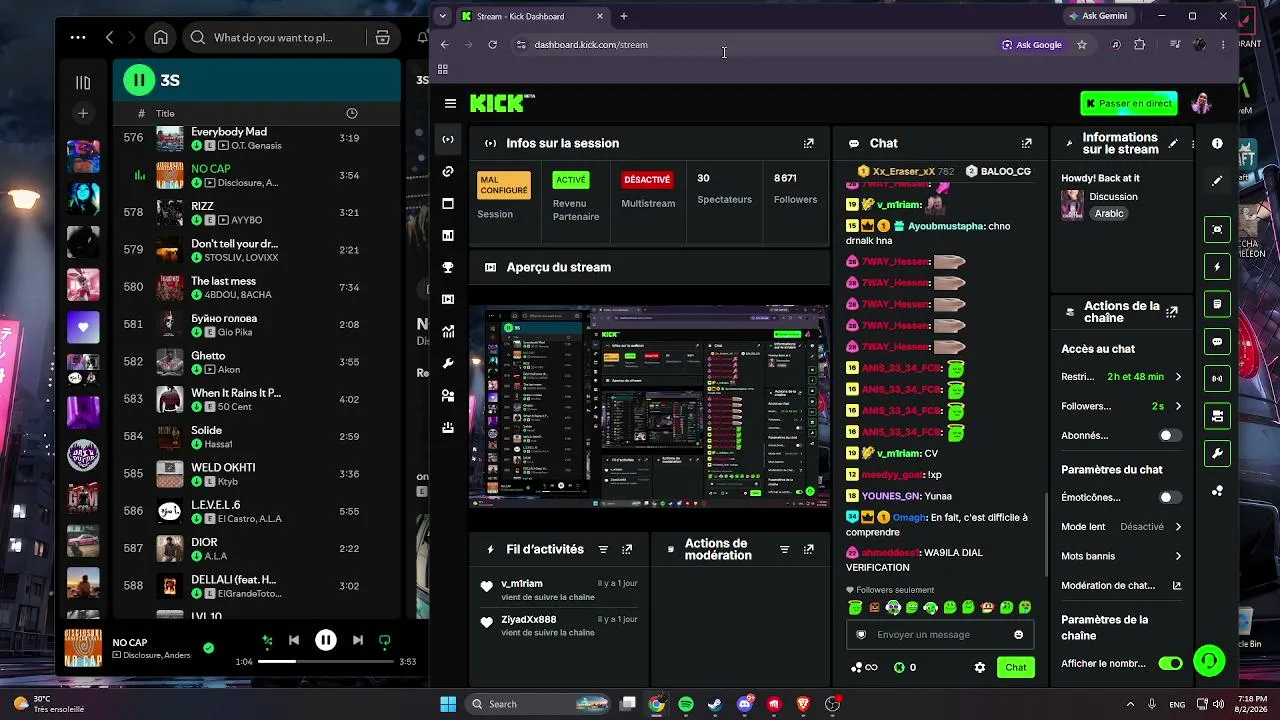Pop out the Actions de la chaîne panel
Viewport: 1280px width, 720px height.
coord(1173,312)
